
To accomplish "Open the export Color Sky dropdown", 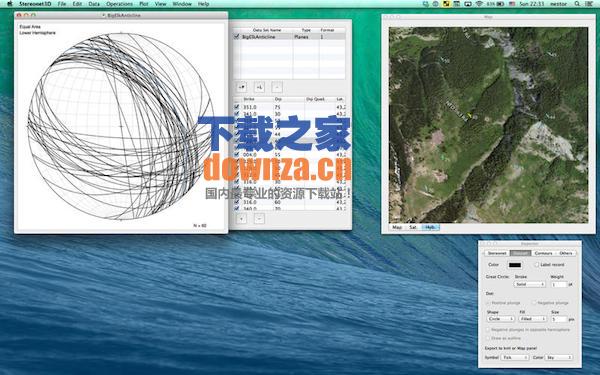I will pos(559,357).
